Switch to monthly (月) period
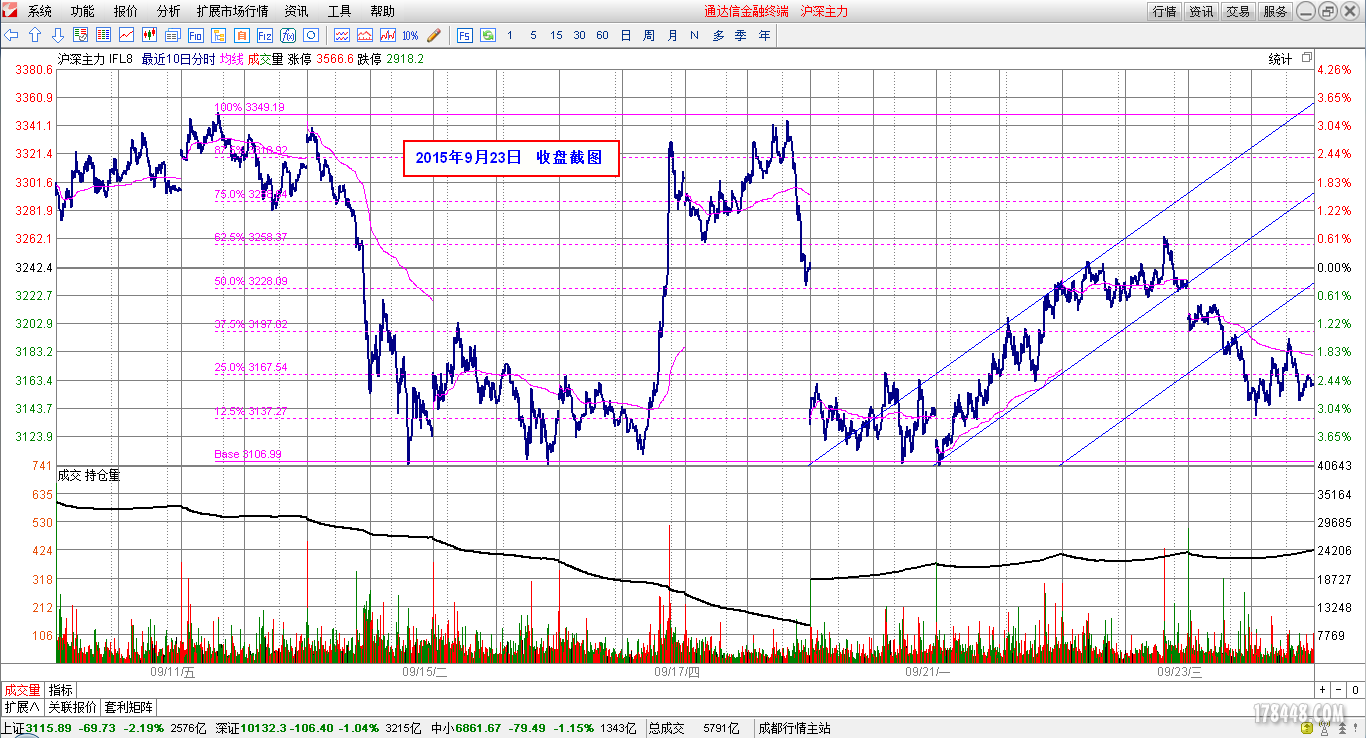Image resolution: width=1366 pixels, height=738 pixels. click(672, 35)
